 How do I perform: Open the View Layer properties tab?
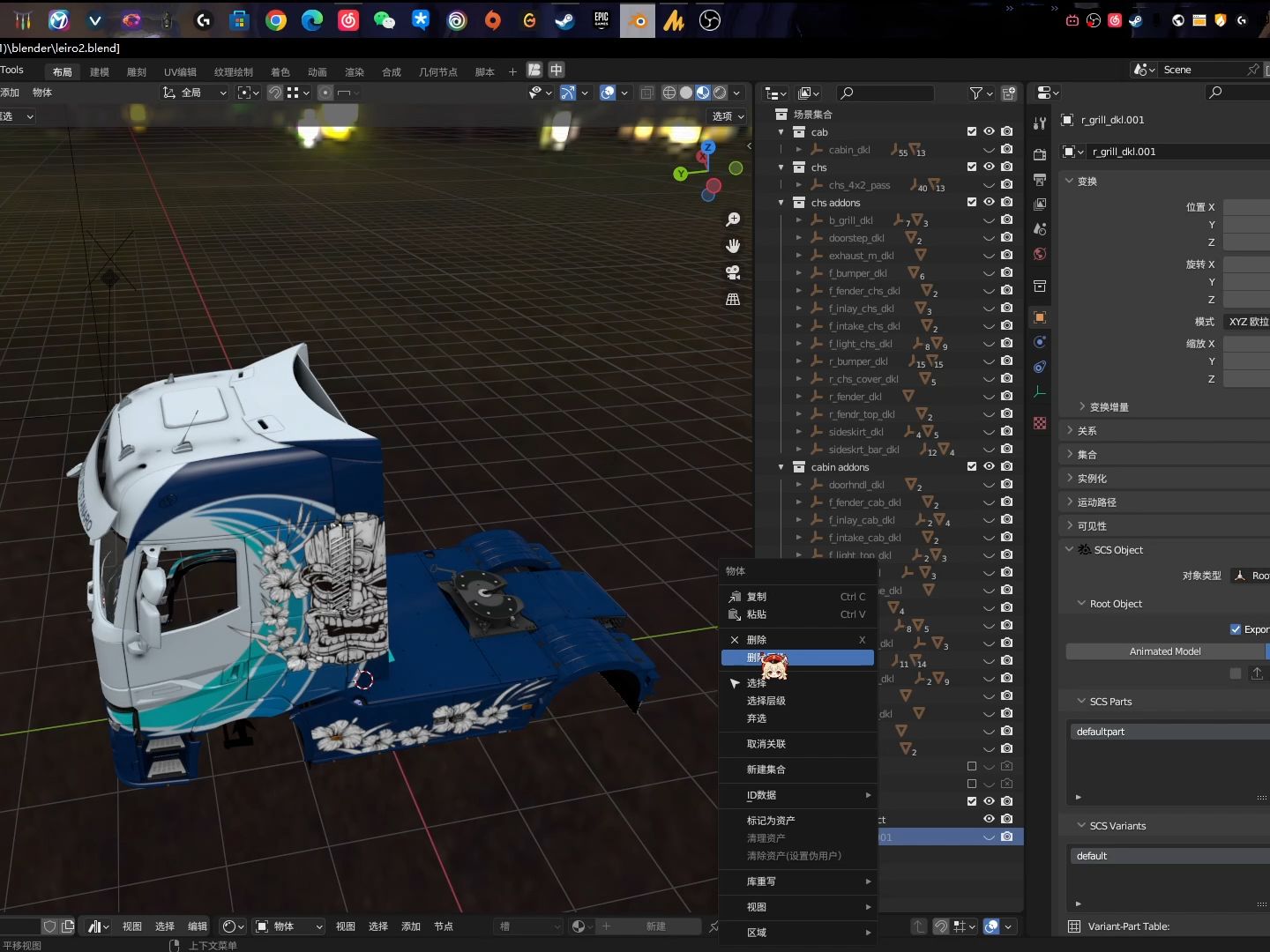(x=1039, y=202)
